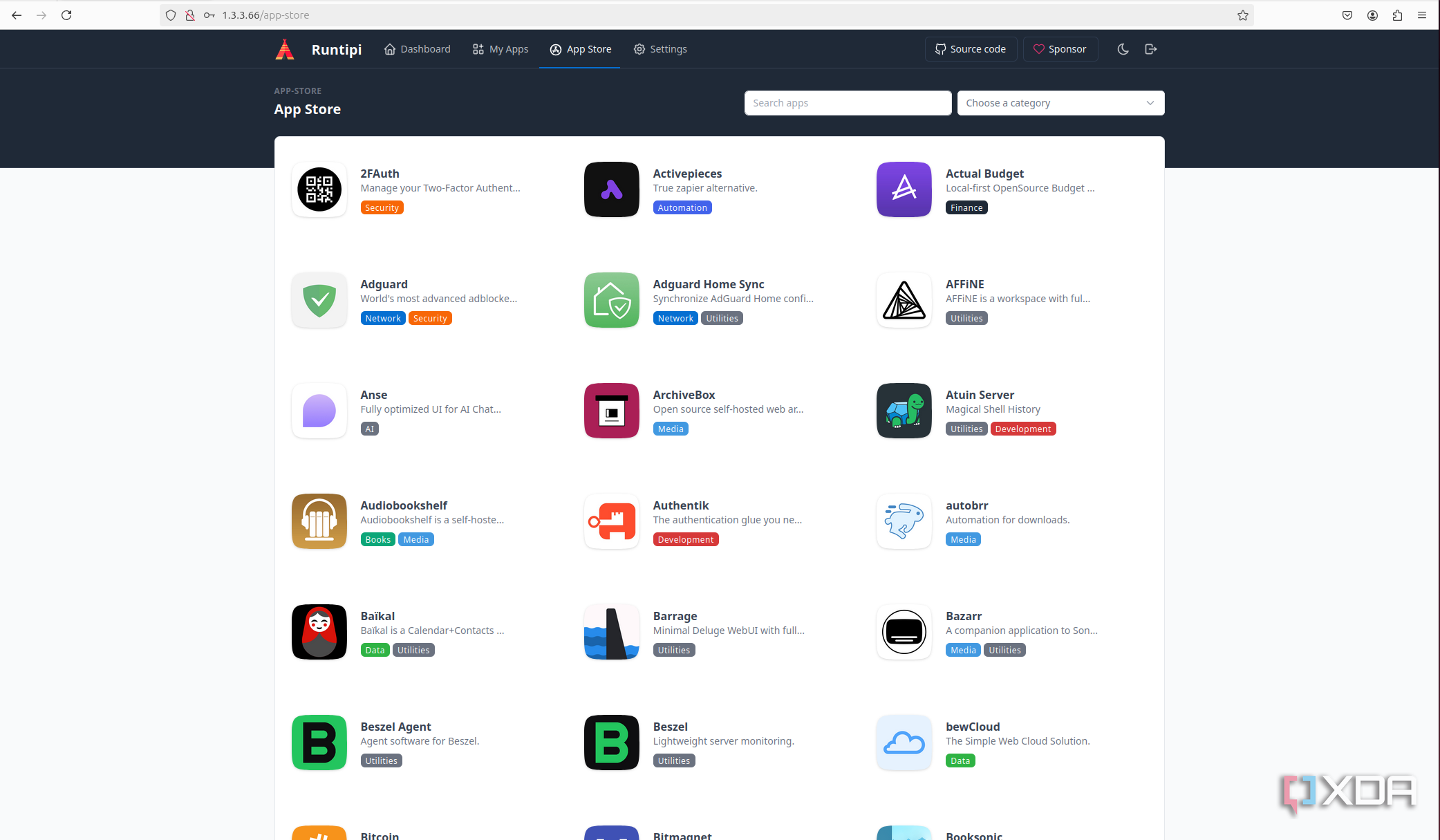Expand the Choose a category dropdown
The height and width of the screenshot is (840, 1440).
point(1060,103)
